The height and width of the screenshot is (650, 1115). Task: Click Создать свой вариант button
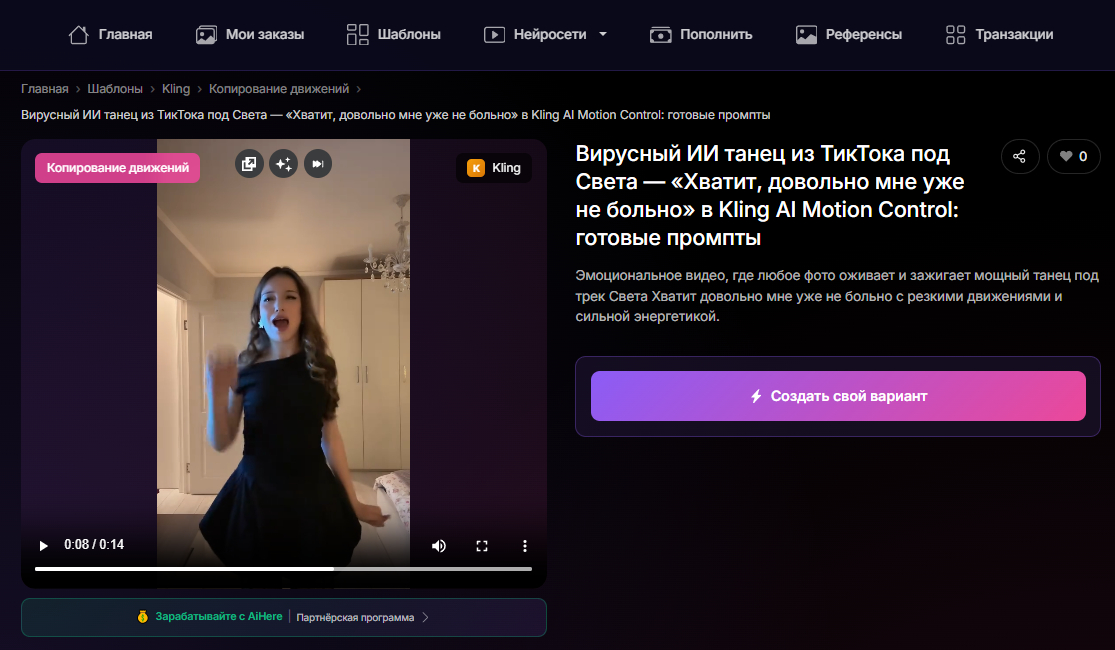click(838, 396)
